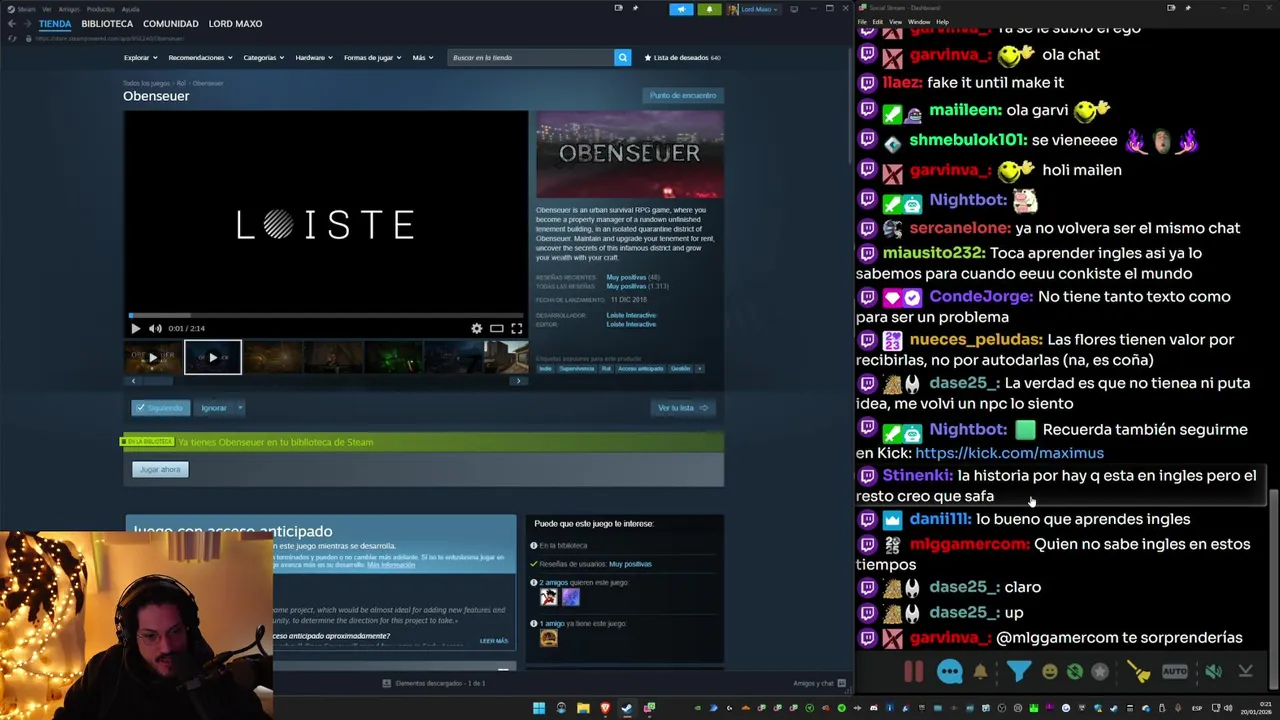Toggle the Siguiendo follow checkbox

pyautogui.click(x=160, y=408)
